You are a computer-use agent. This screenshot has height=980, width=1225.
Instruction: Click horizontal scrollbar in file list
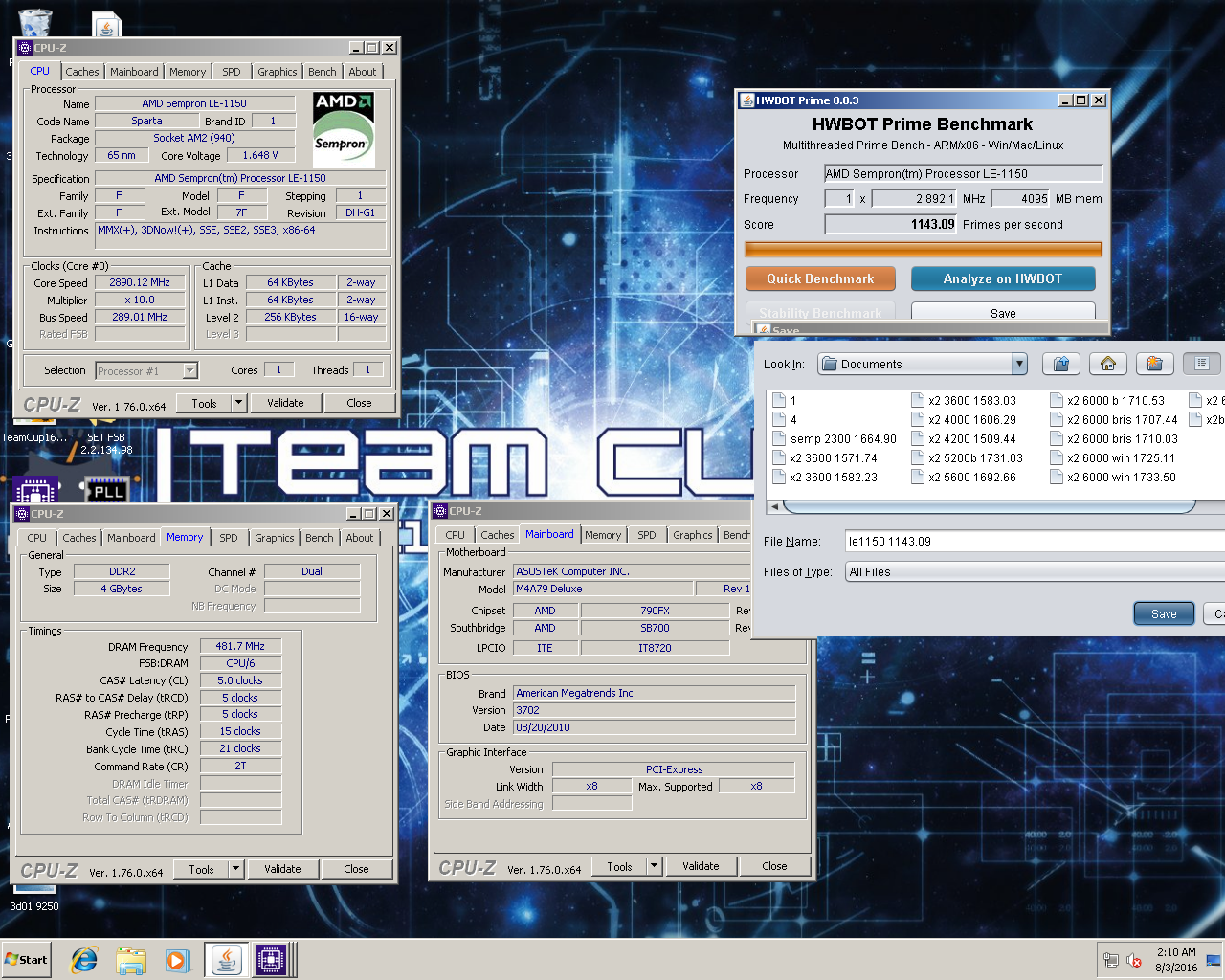[x=989, y=506]
